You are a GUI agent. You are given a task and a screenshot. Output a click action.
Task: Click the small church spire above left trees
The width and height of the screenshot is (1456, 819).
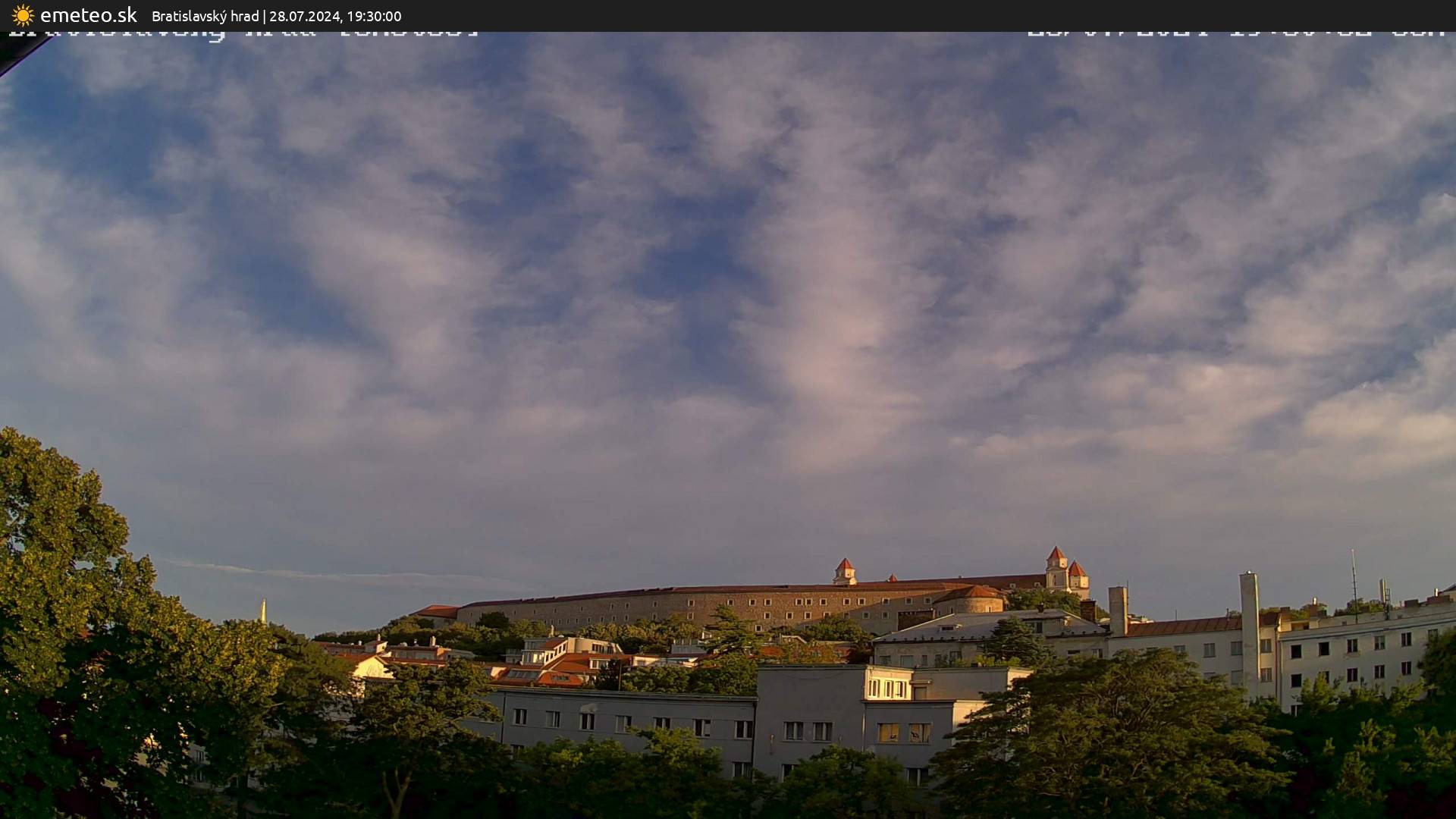[263, 610]
